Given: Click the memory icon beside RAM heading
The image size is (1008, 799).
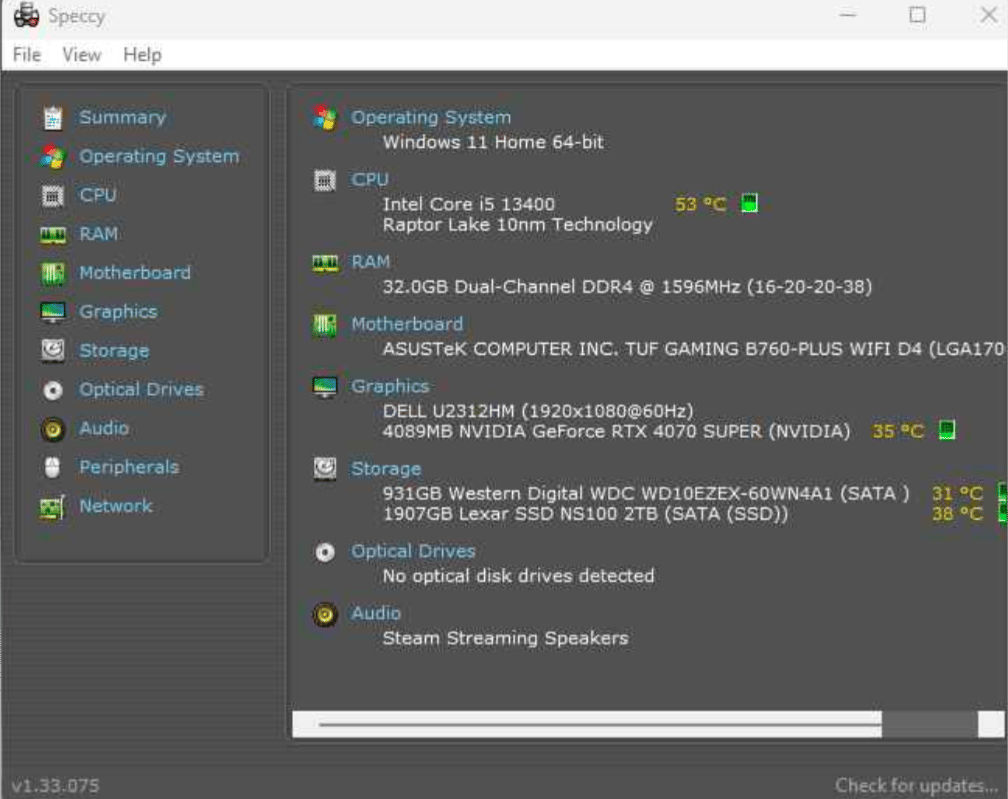Looking at the screenshot, I should coord(325,263).
